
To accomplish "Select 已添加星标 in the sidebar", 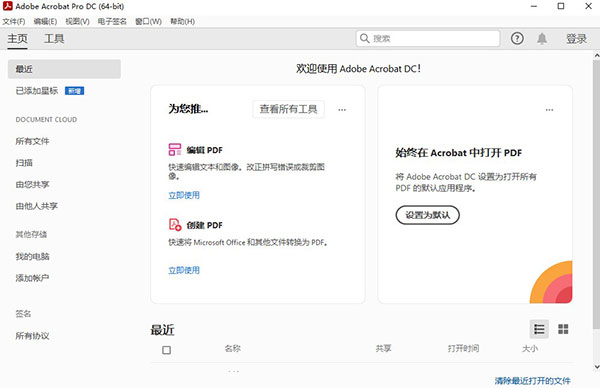I will click(x=37, y=91).
